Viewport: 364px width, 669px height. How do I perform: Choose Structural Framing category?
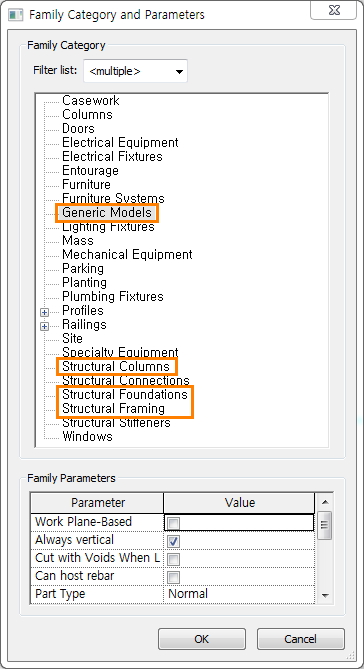113,408
